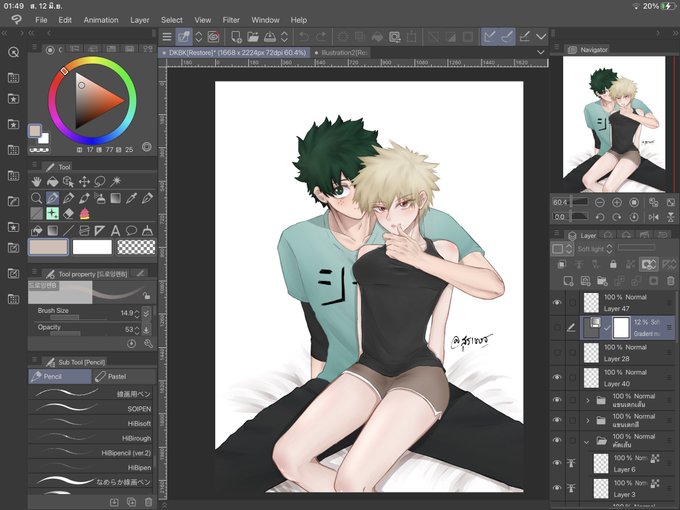This screenshot has height=510, width=680.
Task: Select the Airbrush tool
Action: point(100,198)
